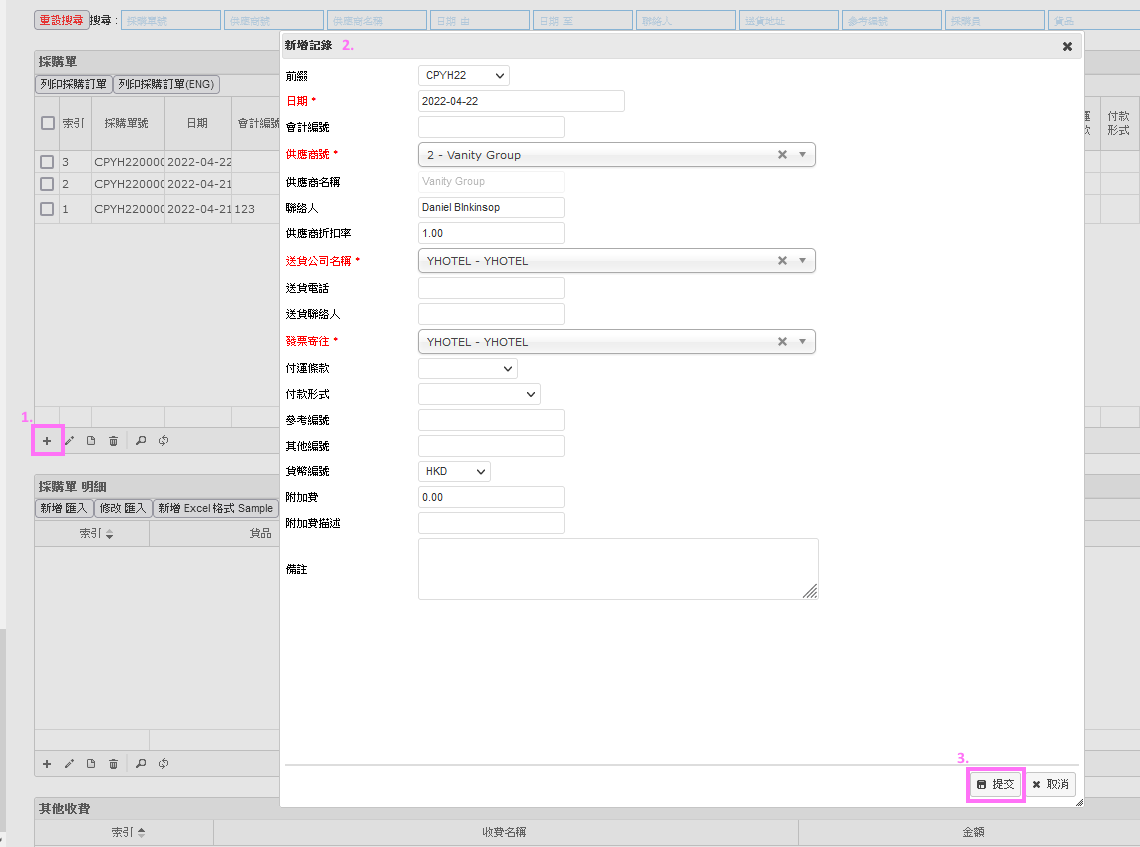
Task: Tick the checkbox for row index 3
Action: (x=47, y=162)
